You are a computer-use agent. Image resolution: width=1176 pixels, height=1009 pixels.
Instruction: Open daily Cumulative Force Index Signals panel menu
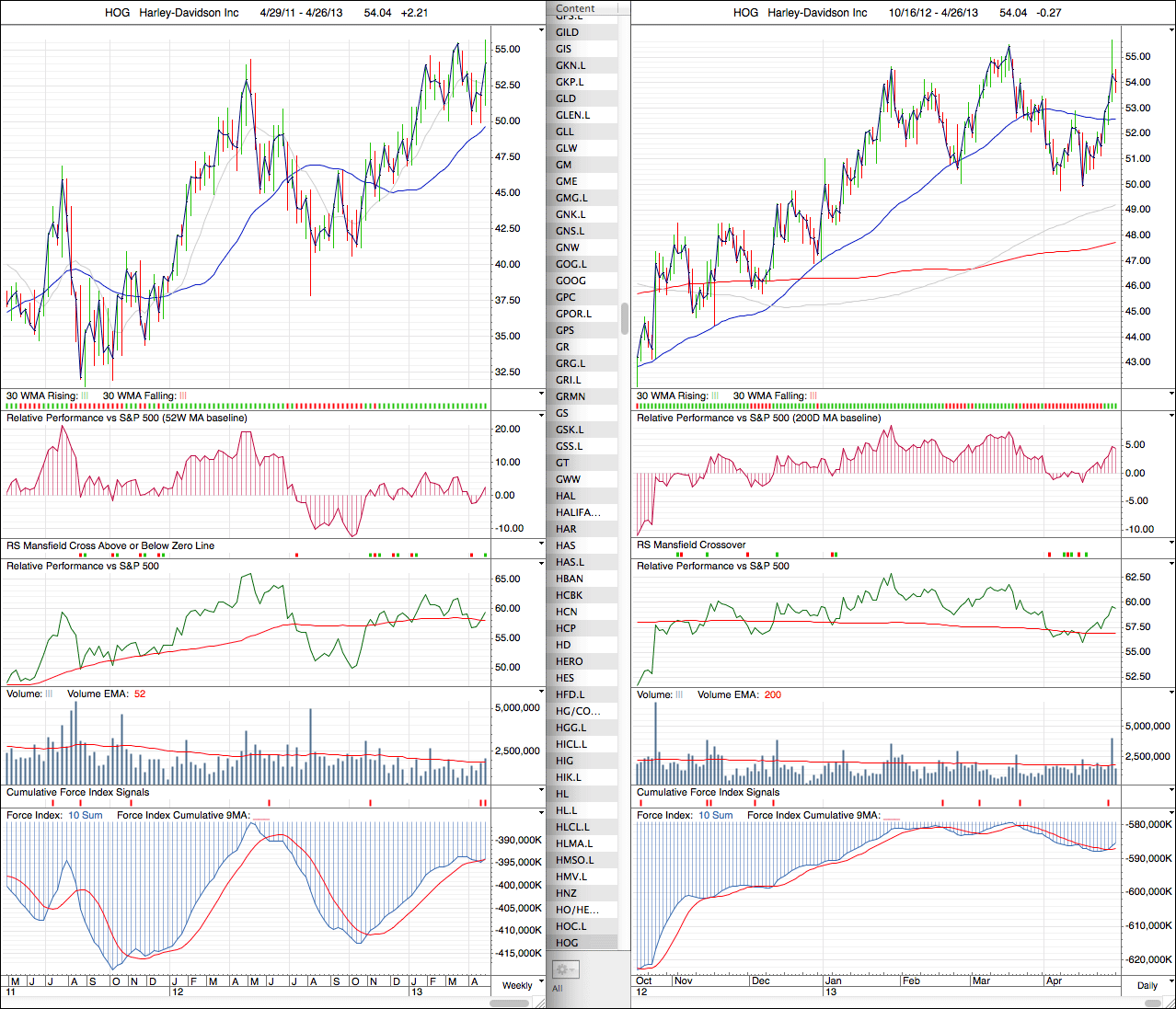[x=1170, y=792]
